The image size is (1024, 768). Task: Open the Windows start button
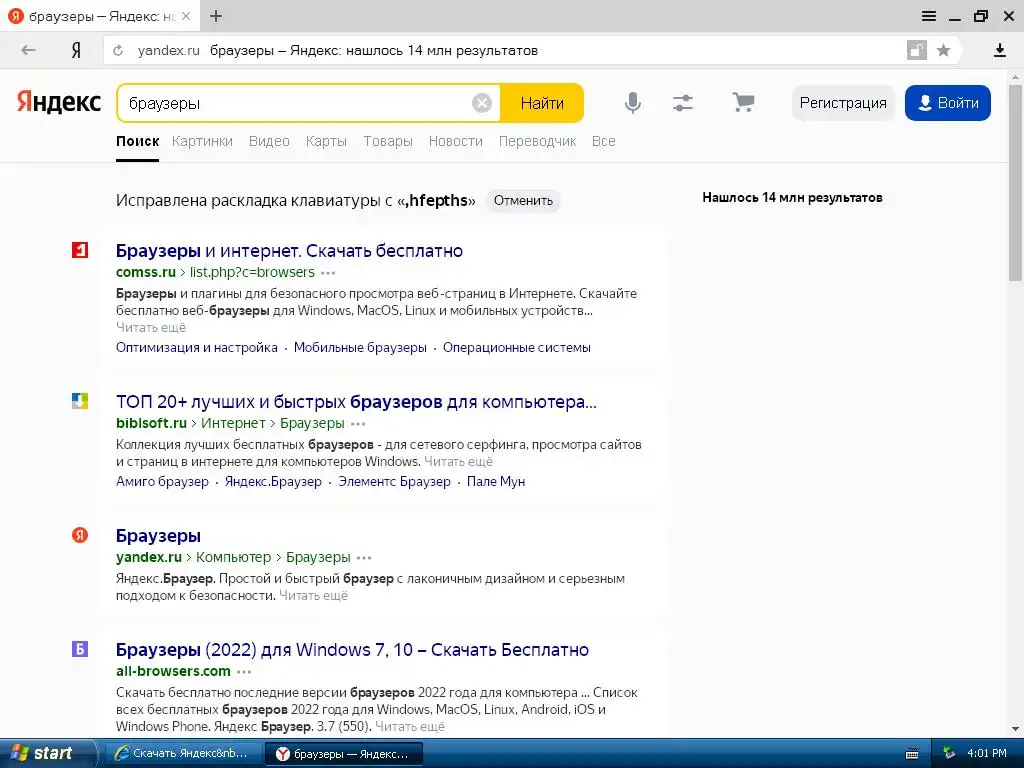tap(47, 753)
